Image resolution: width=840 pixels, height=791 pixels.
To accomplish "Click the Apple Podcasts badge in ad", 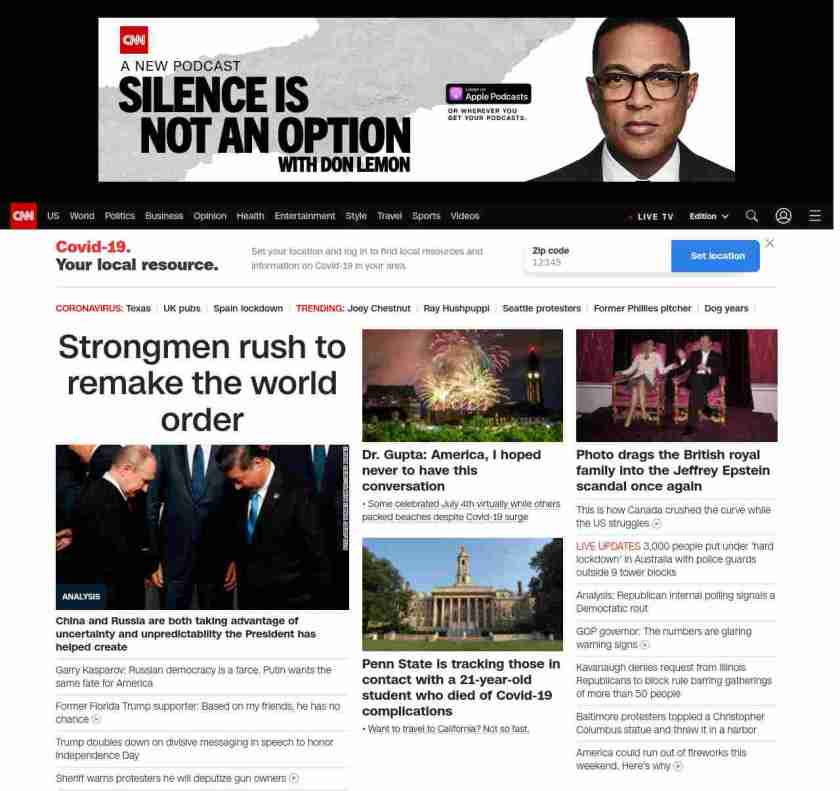I will pos(488,94).
